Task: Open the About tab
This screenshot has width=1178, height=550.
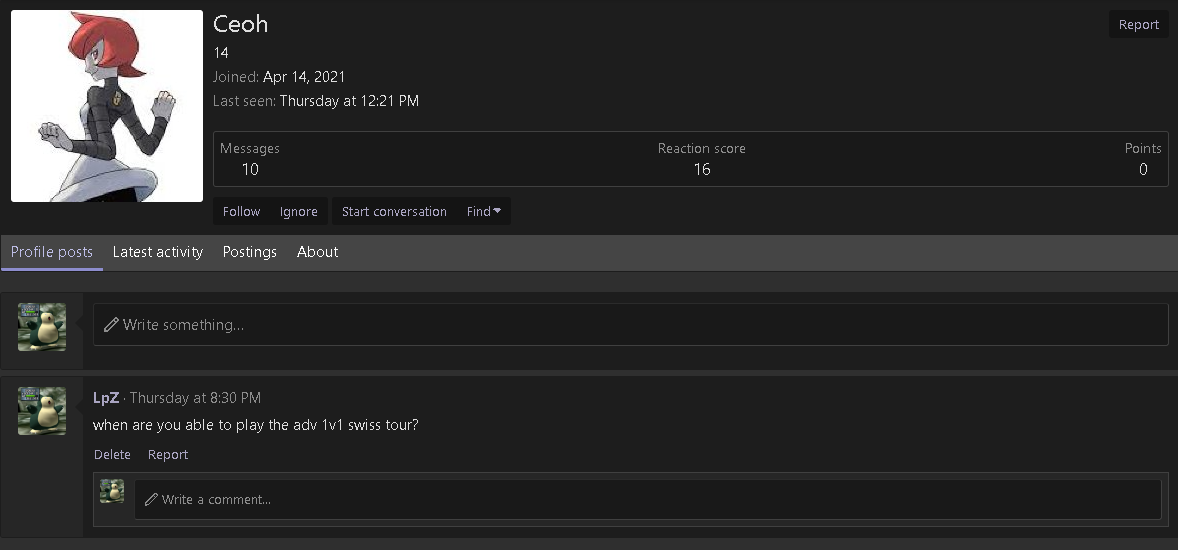Action: pos(317,252)
